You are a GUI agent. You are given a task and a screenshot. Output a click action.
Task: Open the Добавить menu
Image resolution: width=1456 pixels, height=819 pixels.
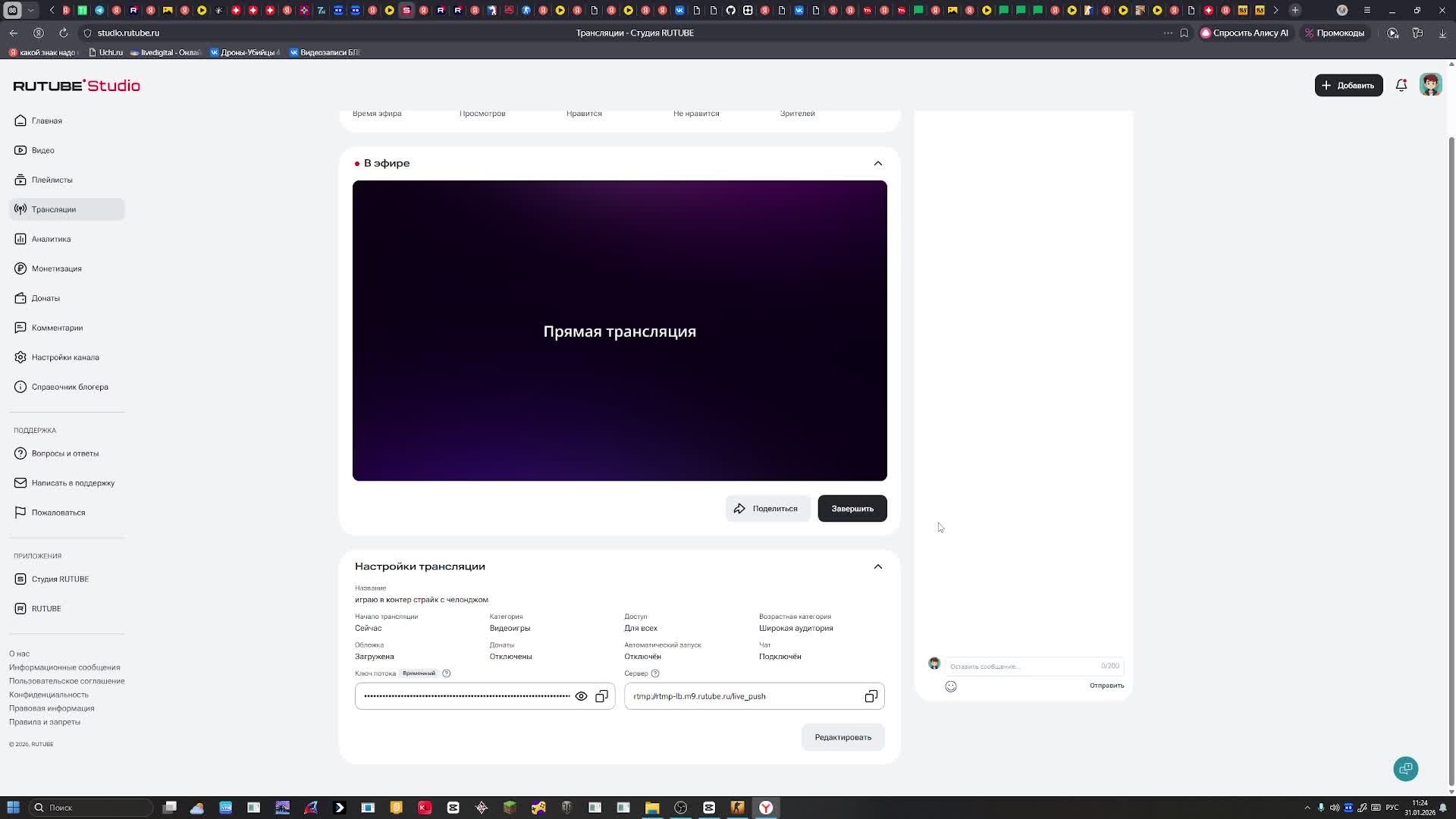coord(1348,85)
